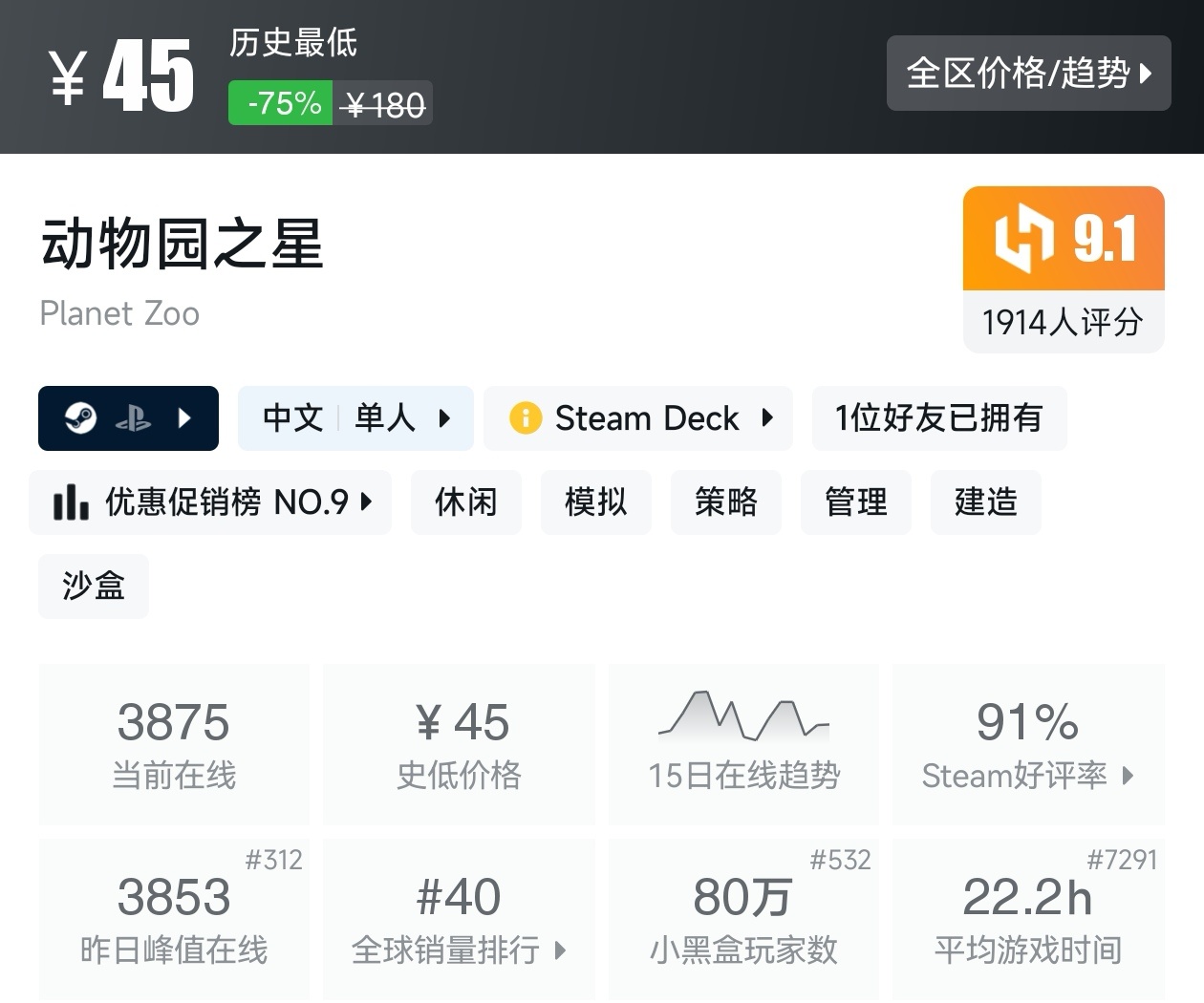This screenshot has height=1003, width=1204.
Task: Open Steam Deck compatibility label
Action: 647,417
